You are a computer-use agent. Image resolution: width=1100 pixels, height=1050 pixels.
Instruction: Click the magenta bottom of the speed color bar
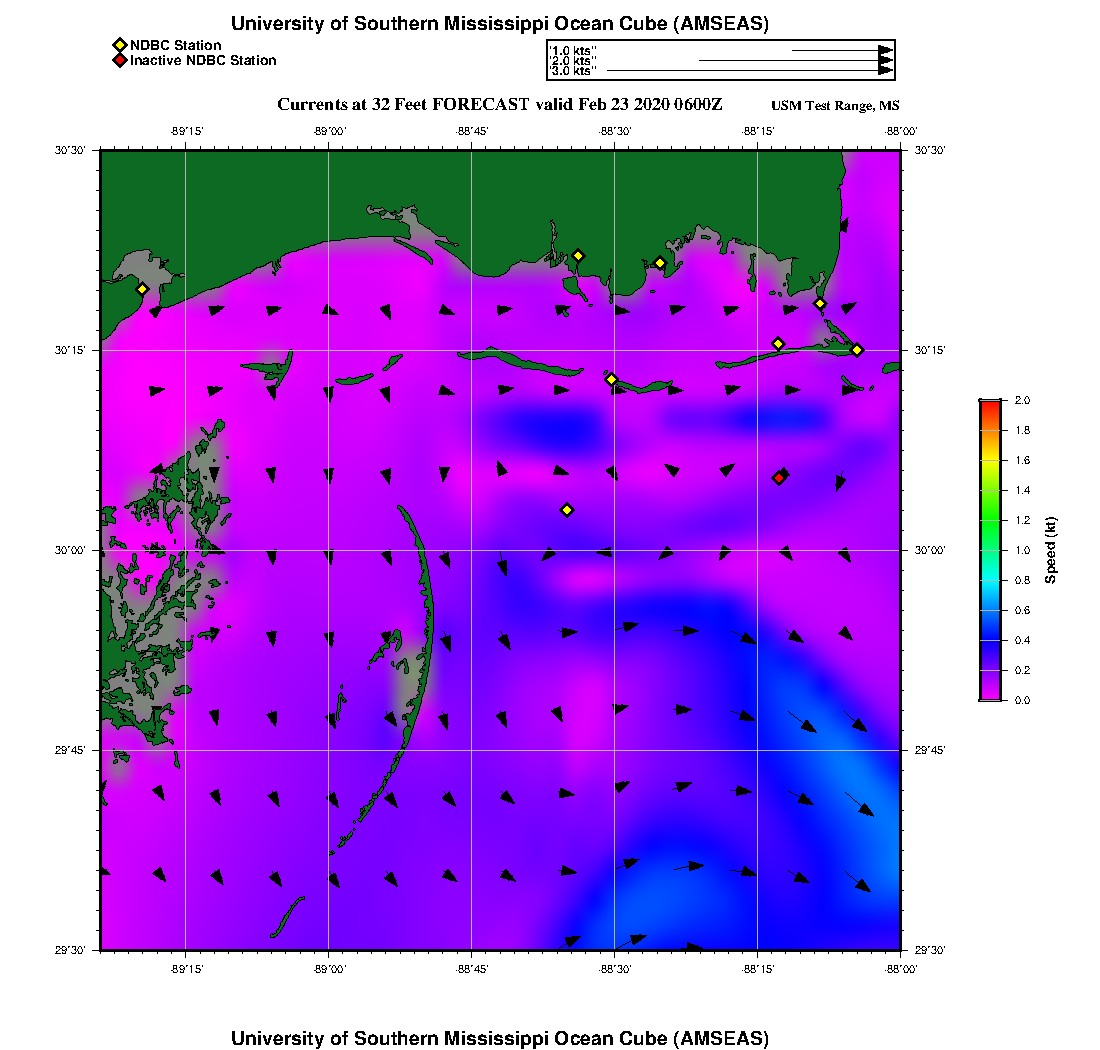click(x=990, y=691)
